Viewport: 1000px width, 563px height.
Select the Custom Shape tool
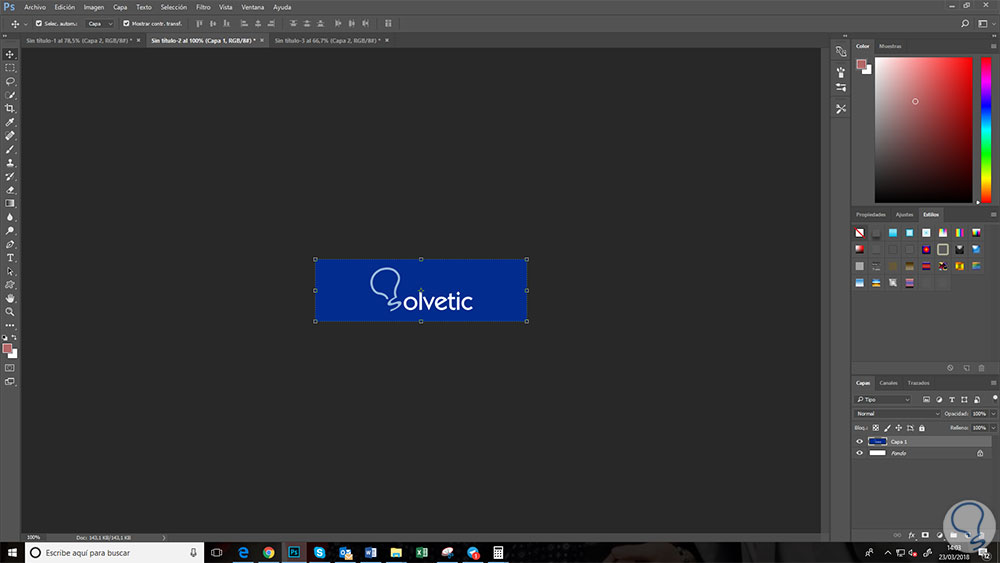click(x=10, y=285)
